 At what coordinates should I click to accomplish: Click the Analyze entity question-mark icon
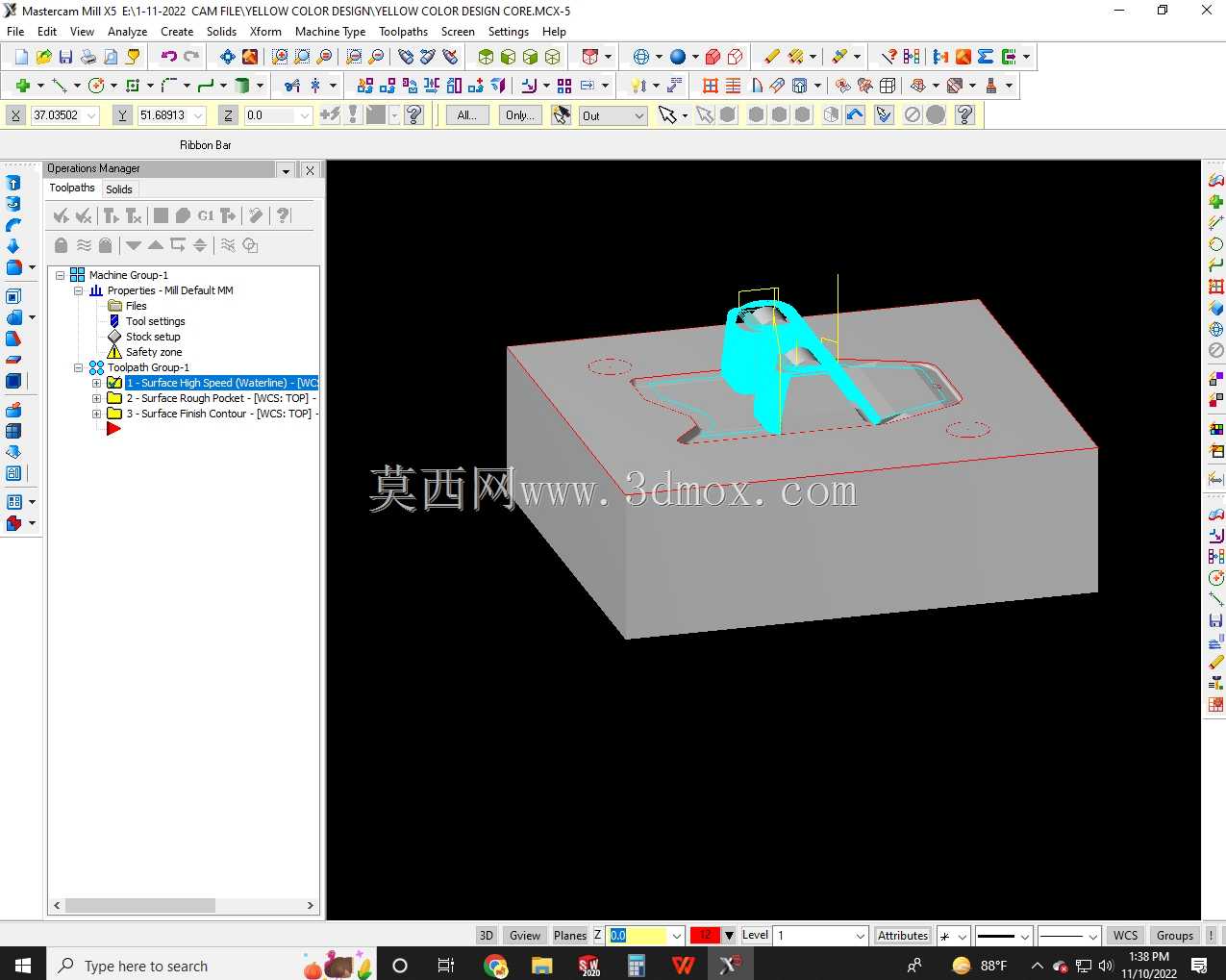coord(889,57)
